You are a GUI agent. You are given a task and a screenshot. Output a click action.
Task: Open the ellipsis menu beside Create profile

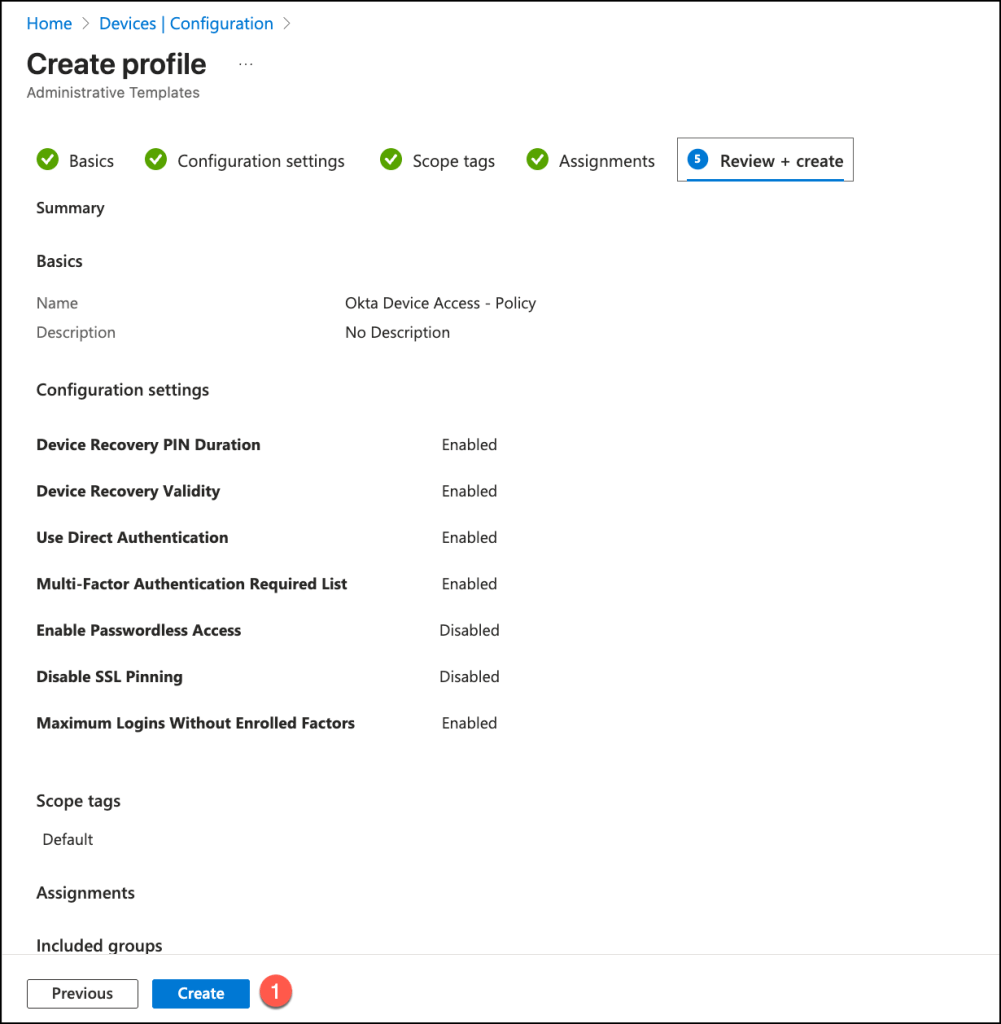246,65
